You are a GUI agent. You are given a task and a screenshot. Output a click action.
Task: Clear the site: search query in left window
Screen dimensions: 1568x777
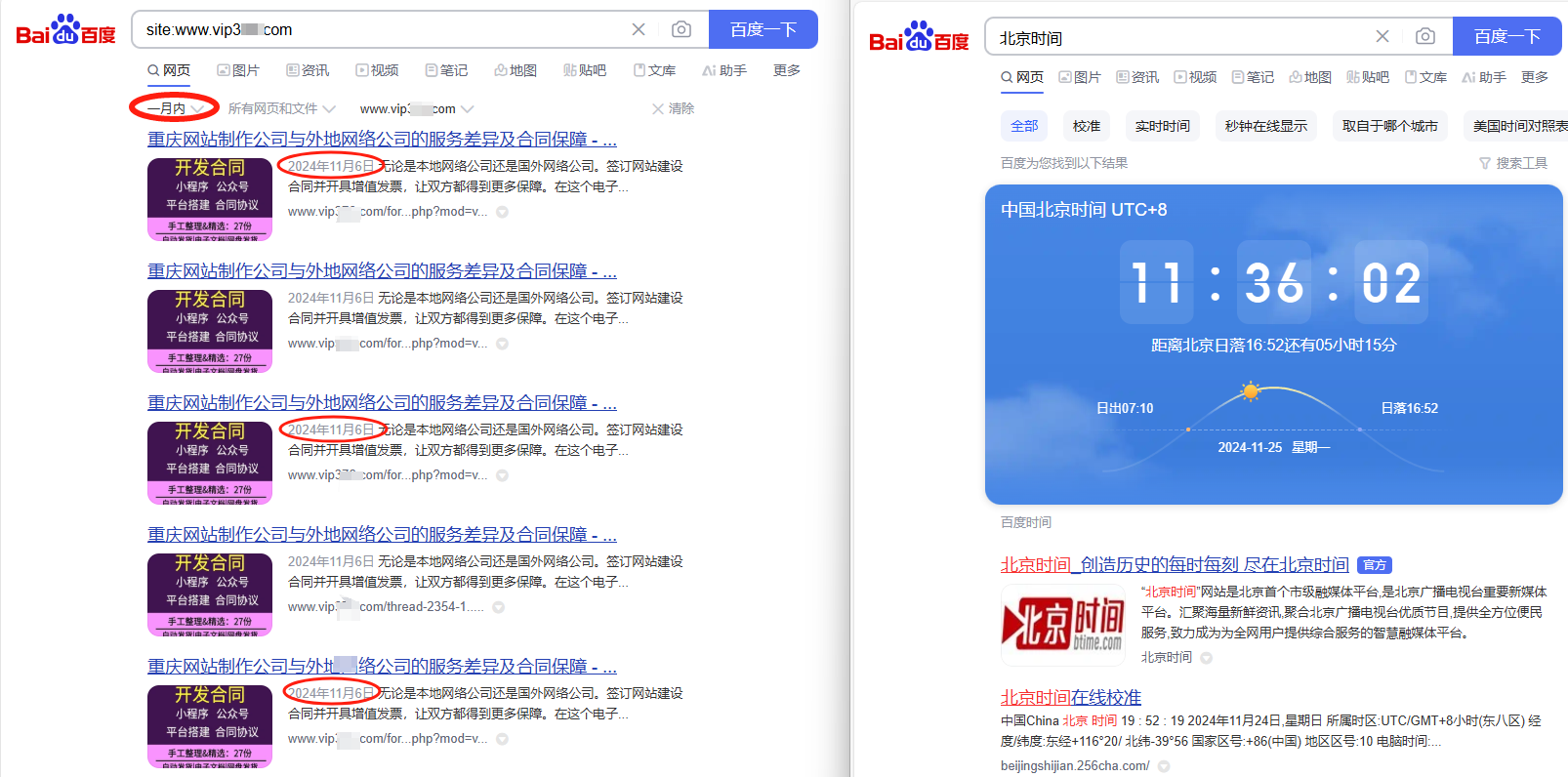tap(639, 29)
